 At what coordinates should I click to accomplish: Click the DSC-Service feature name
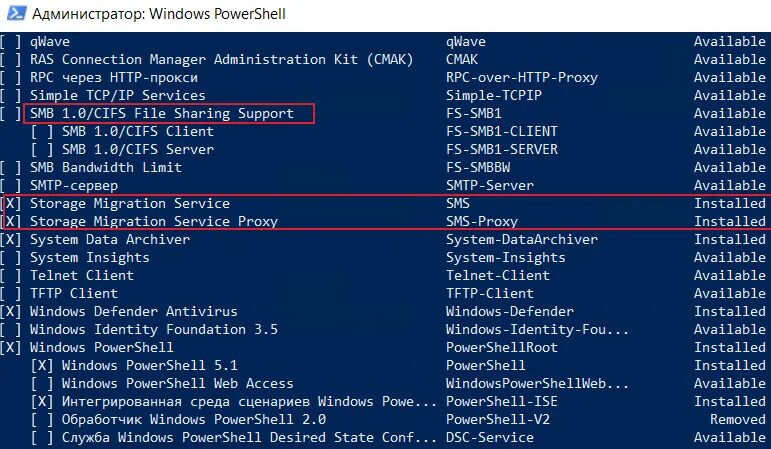point(490,438)
